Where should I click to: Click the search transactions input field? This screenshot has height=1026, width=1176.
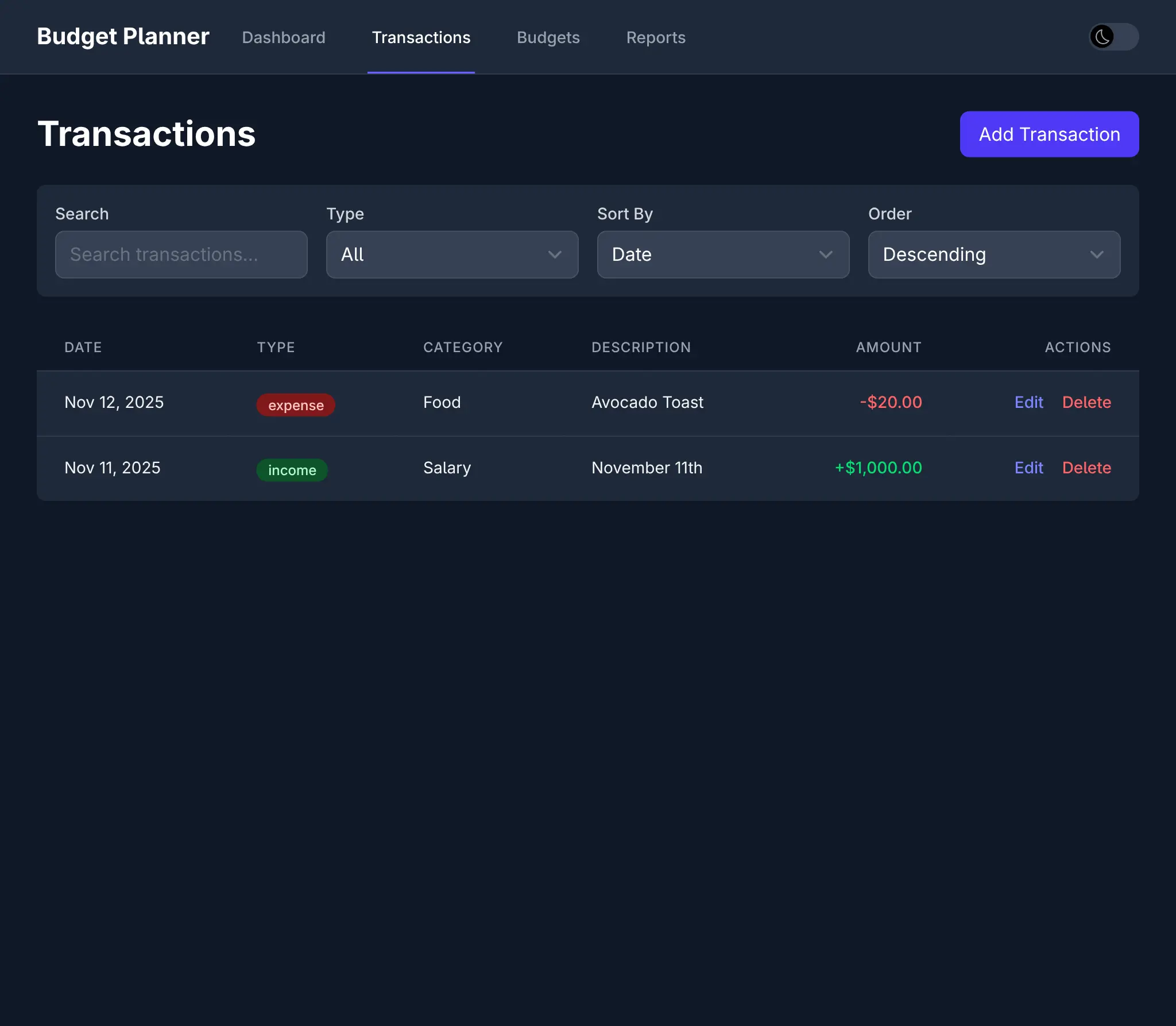(181, 254)
